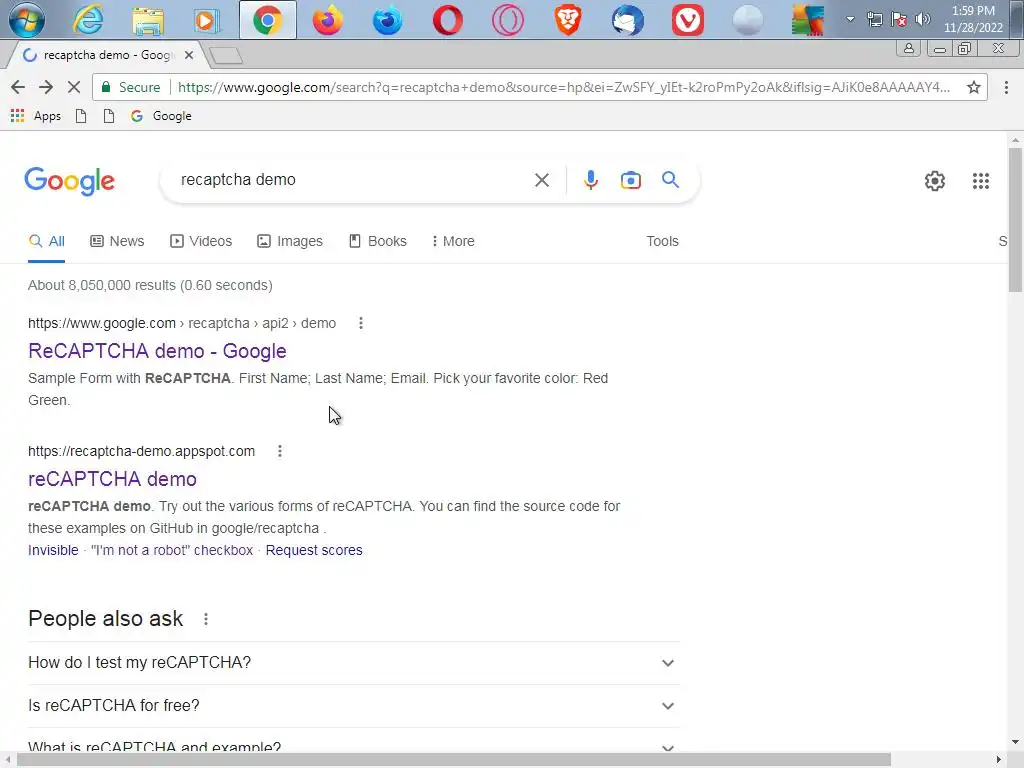The height and width of the screenshot is (768, 1024).
Task: Open Chrome user profile button
Action: click(x=908, y=48)
